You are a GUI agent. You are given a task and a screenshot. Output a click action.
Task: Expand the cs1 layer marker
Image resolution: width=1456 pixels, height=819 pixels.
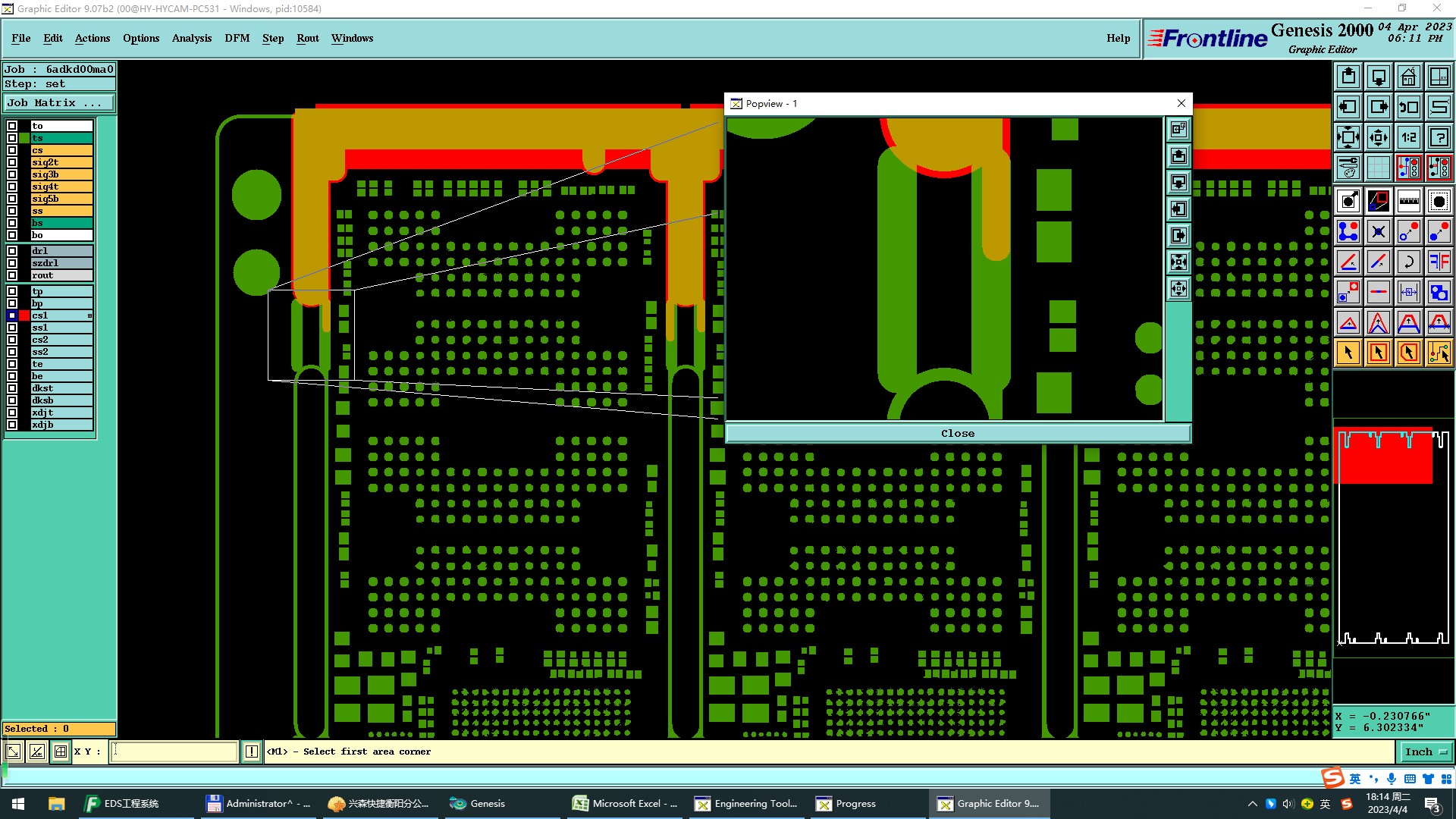point(89,315)
